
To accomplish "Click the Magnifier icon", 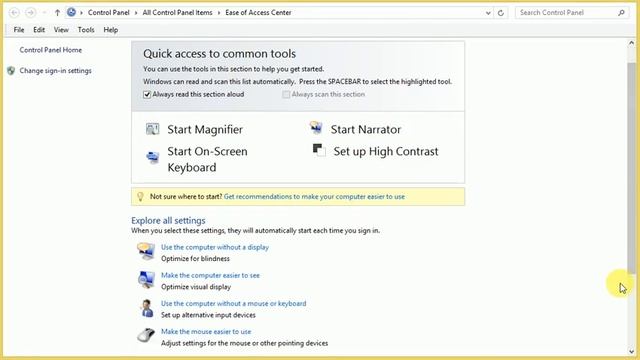I will click(153, 129).
